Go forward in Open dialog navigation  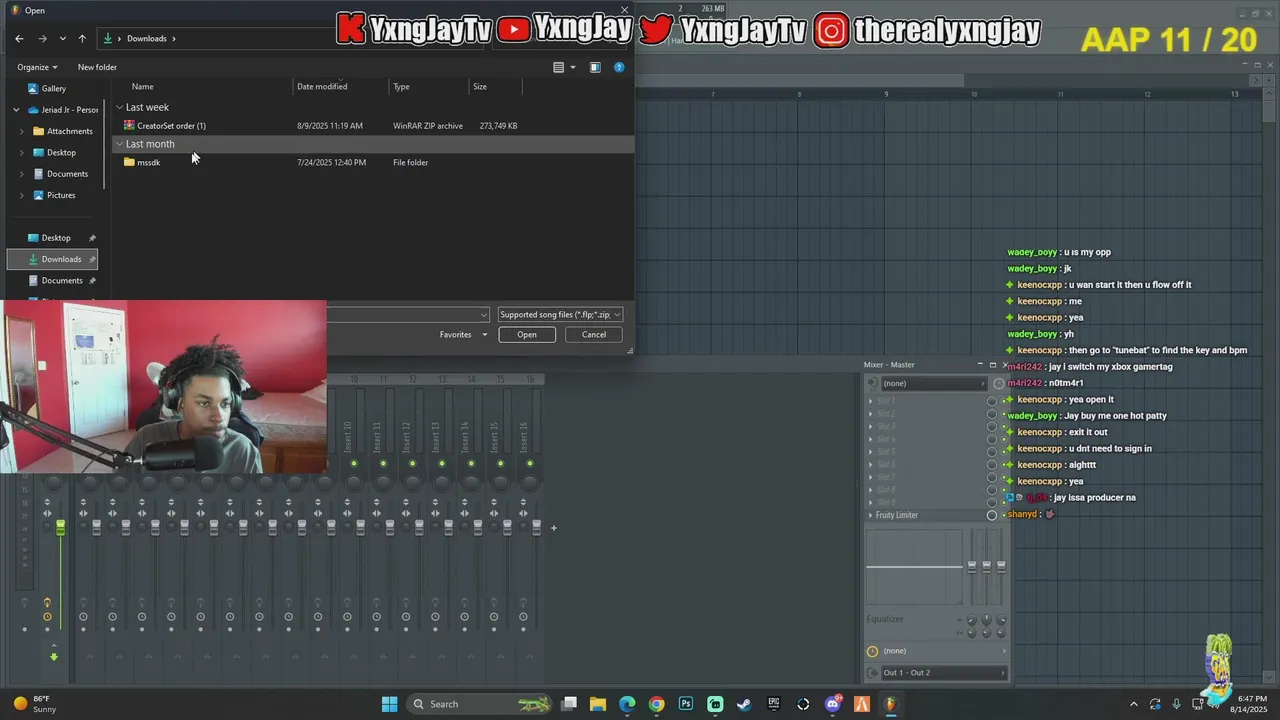(x=42, y=38)
